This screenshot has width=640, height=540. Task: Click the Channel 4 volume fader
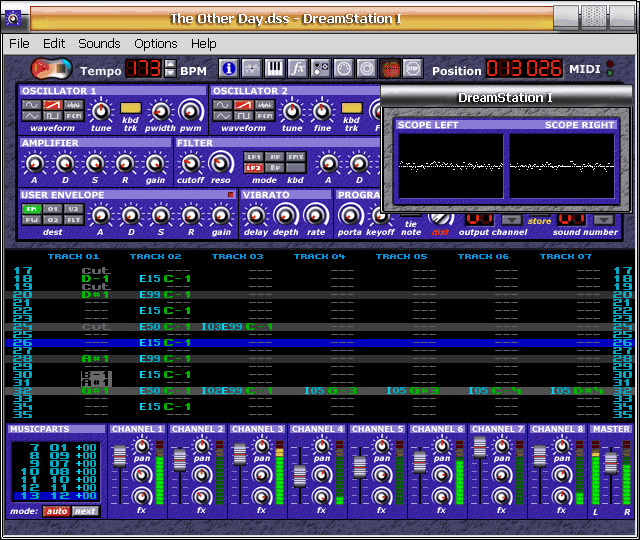coord(300,476)
